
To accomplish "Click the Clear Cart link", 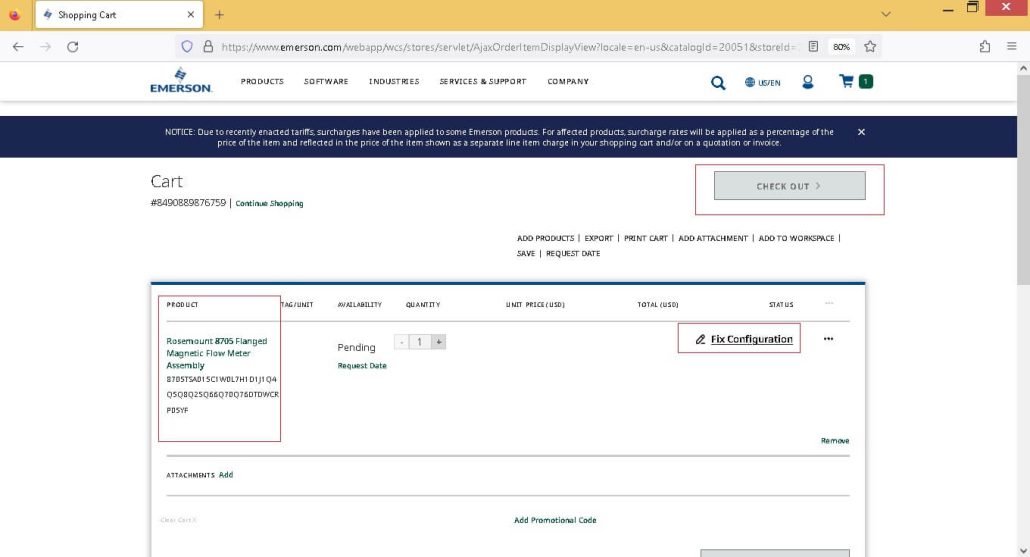I will (178, 520).
